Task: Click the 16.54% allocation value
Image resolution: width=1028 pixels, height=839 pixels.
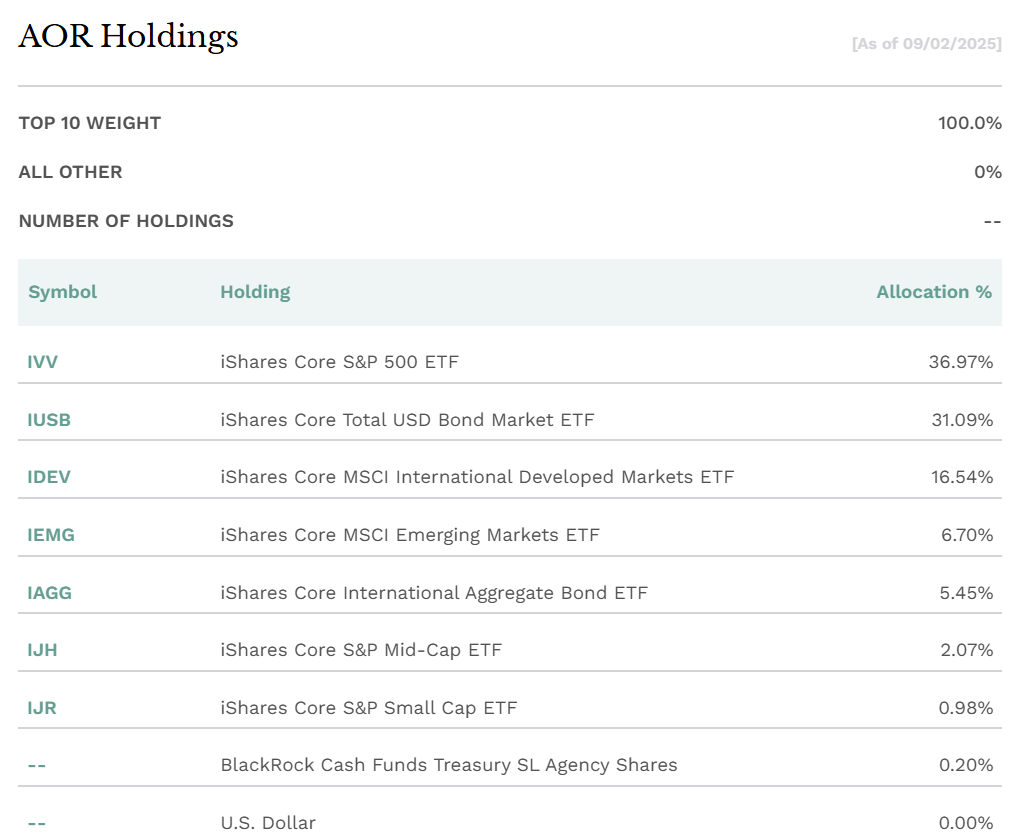Action: click(x=962, y=477)
